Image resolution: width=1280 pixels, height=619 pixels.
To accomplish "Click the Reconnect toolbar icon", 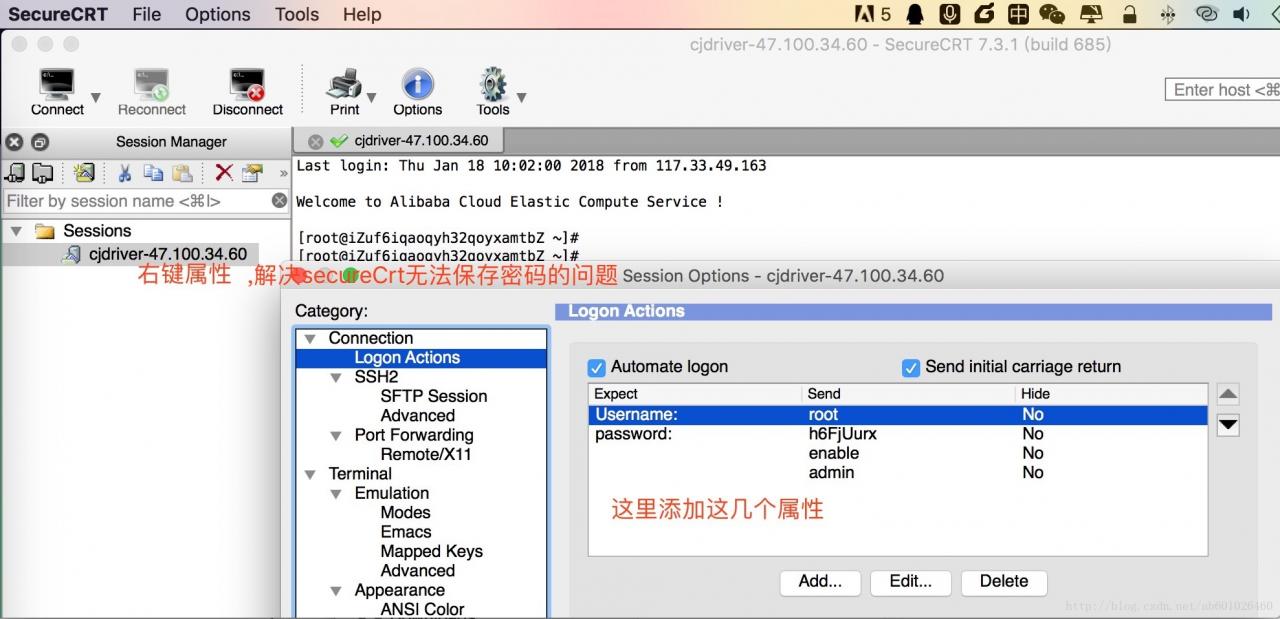I will [151, 84].
